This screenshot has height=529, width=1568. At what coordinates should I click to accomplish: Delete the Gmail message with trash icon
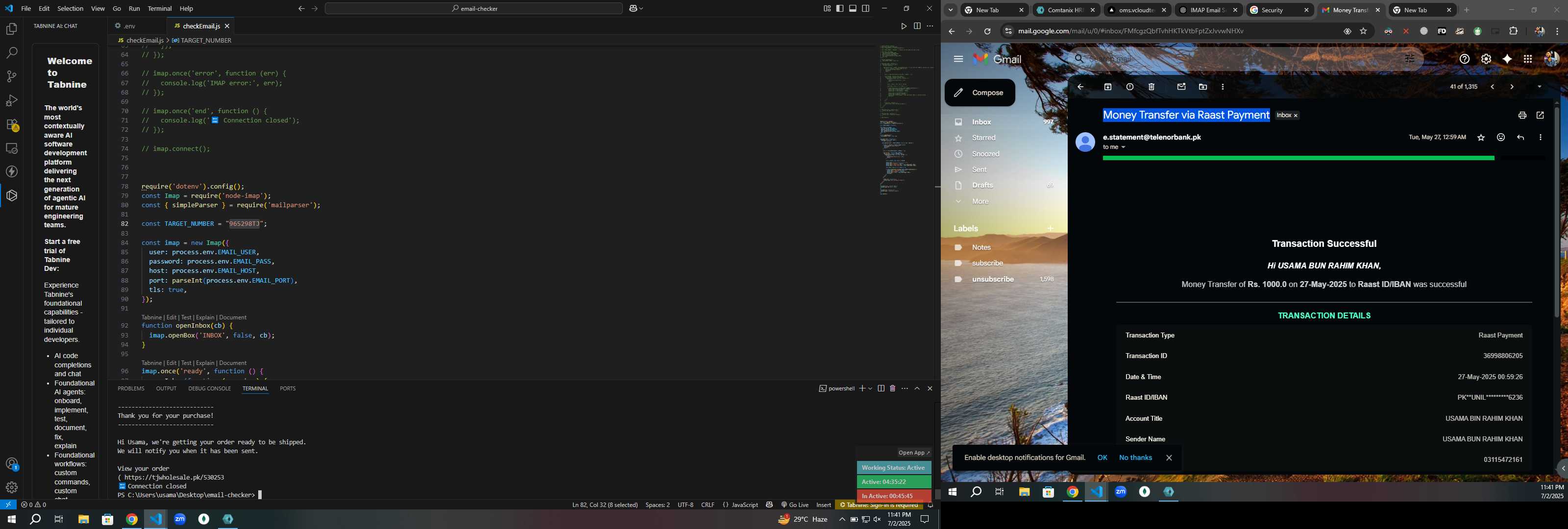coord(1151,87)
